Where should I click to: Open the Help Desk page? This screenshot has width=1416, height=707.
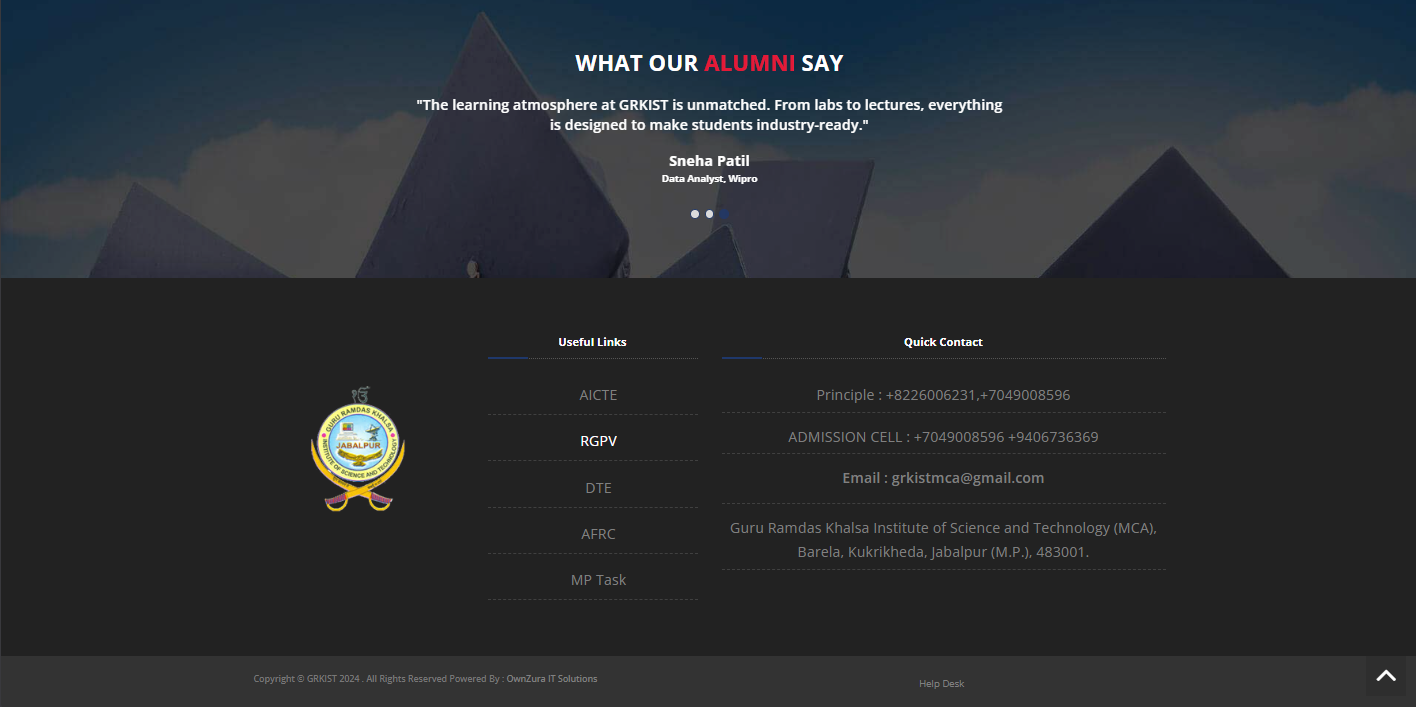(x=941, y=683)
